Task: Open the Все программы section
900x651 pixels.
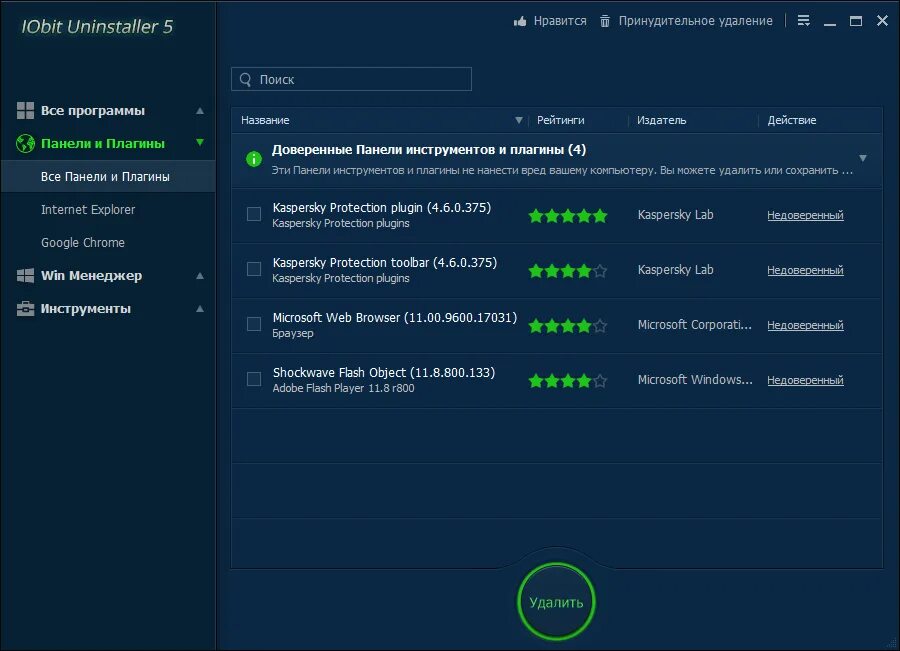Action: [x=93, y=110]
